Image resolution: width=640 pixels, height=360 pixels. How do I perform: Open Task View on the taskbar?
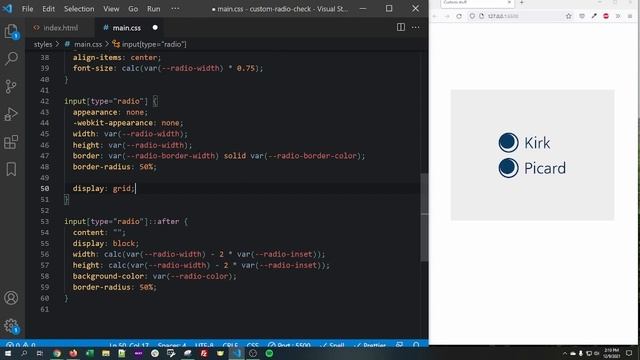(40, 353)
